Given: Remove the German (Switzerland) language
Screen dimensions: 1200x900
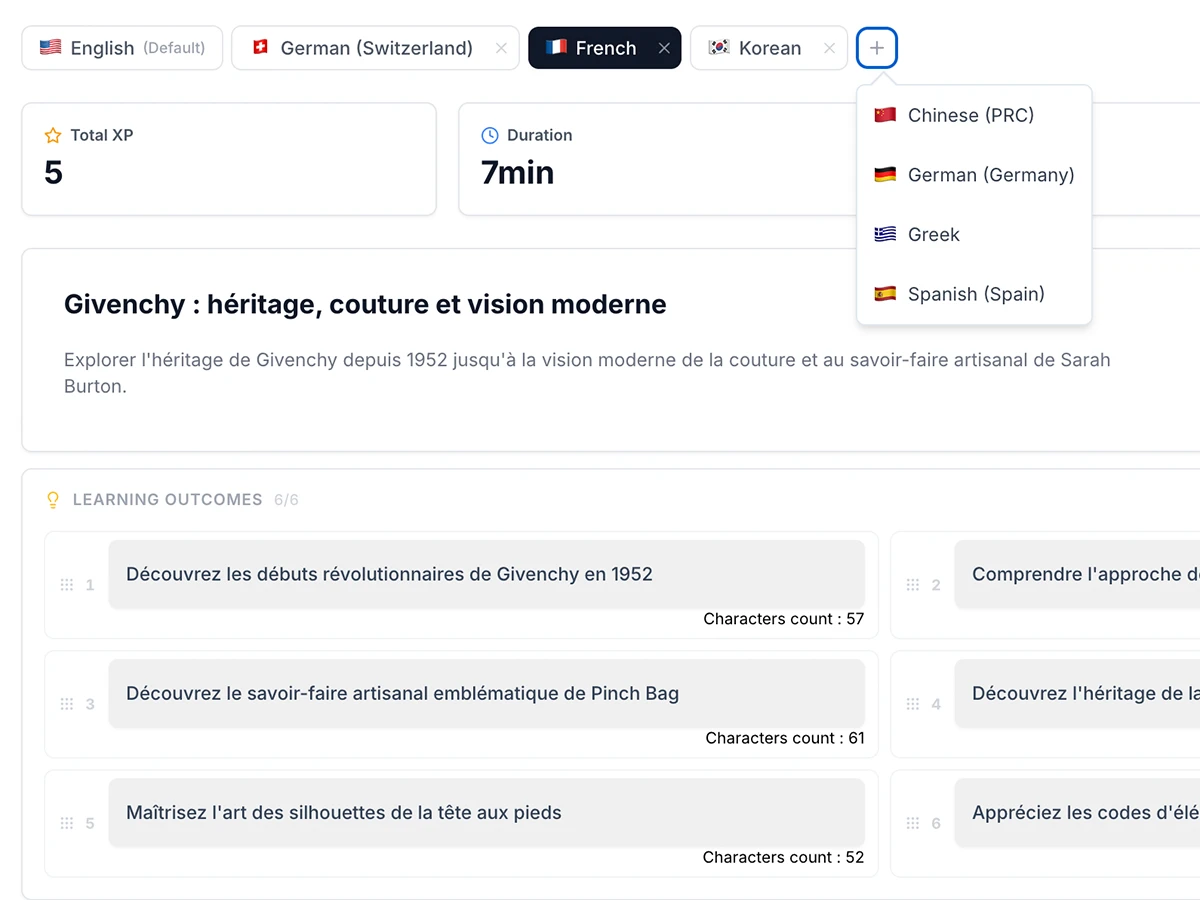Looking at the screenshot, I should tap(501, 47).
